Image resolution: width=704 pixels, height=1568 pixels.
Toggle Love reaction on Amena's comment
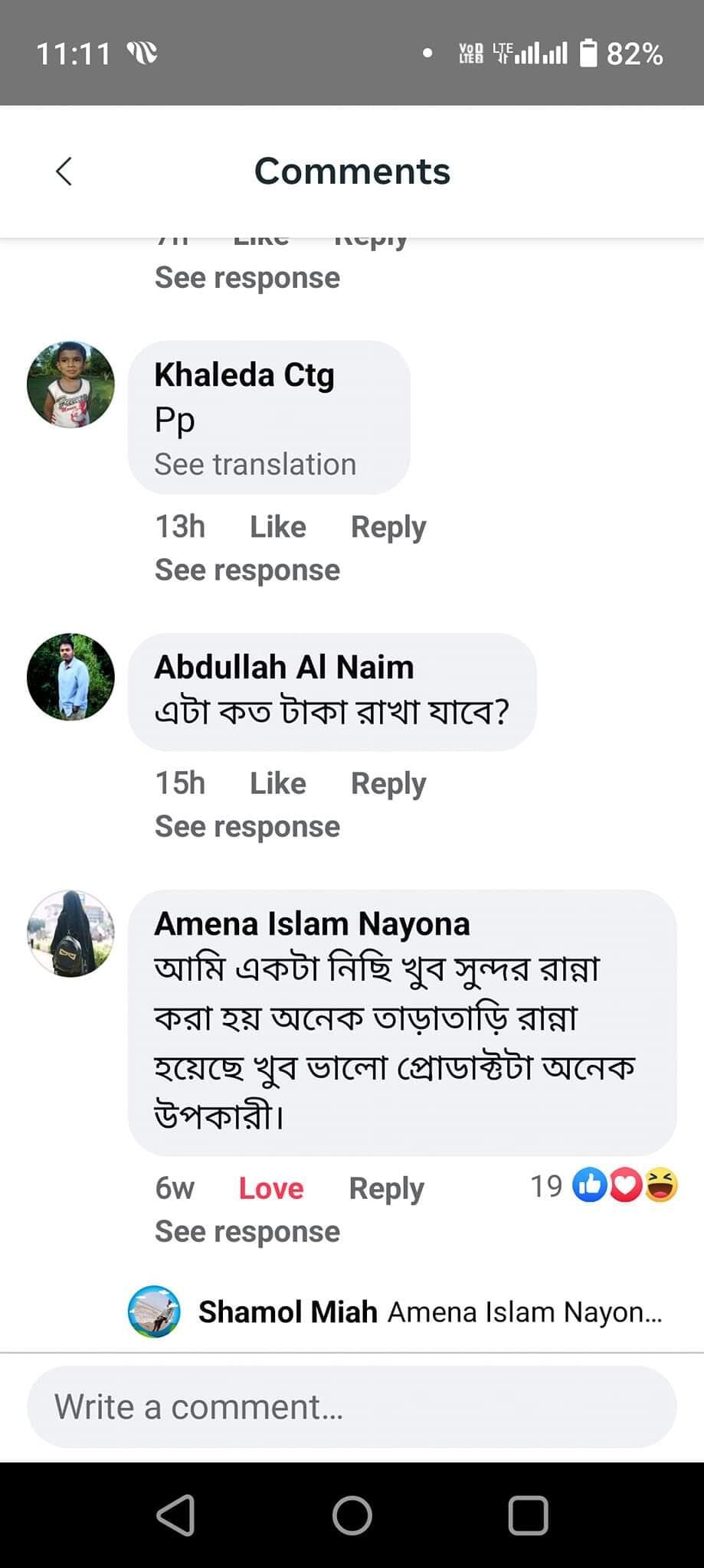click(x=271, y=1188)
